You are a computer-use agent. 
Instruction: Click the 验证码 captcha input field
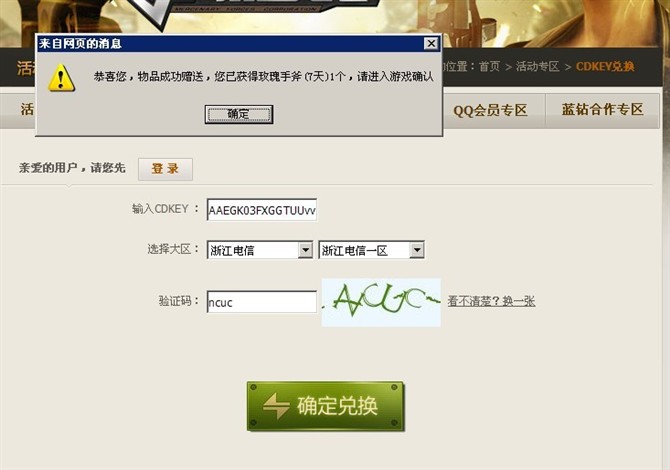pyautogui.click(x=262, y=302)
